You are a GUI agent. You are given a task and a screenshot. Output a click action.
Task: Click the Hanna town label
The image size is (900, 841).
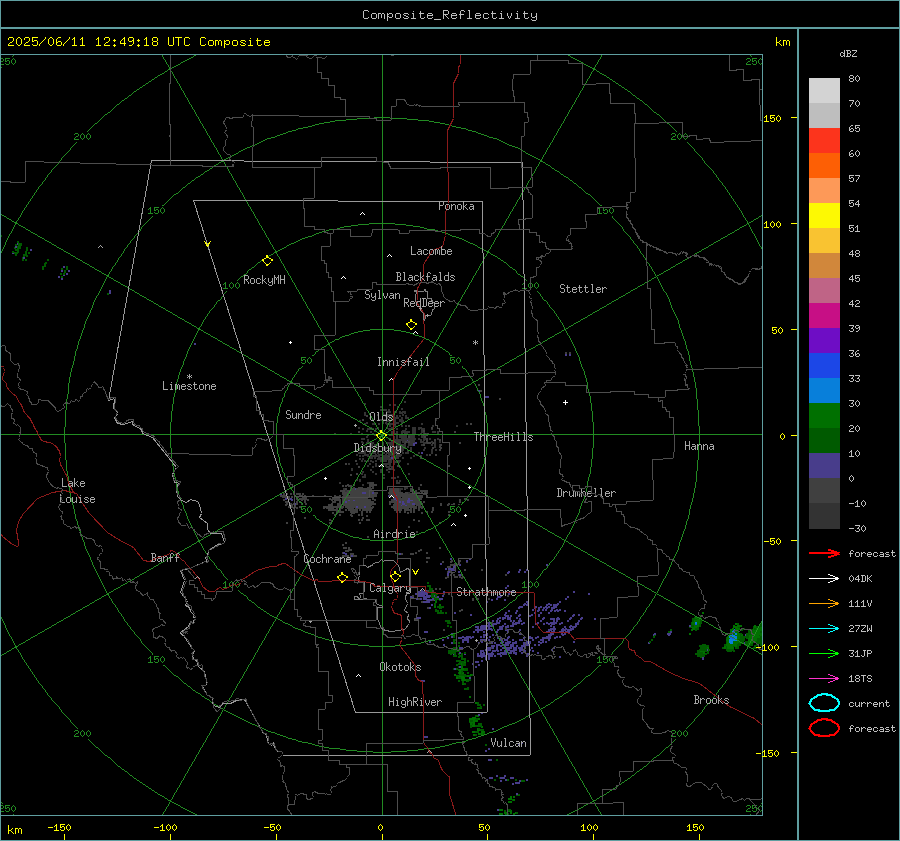pos(699,446)
